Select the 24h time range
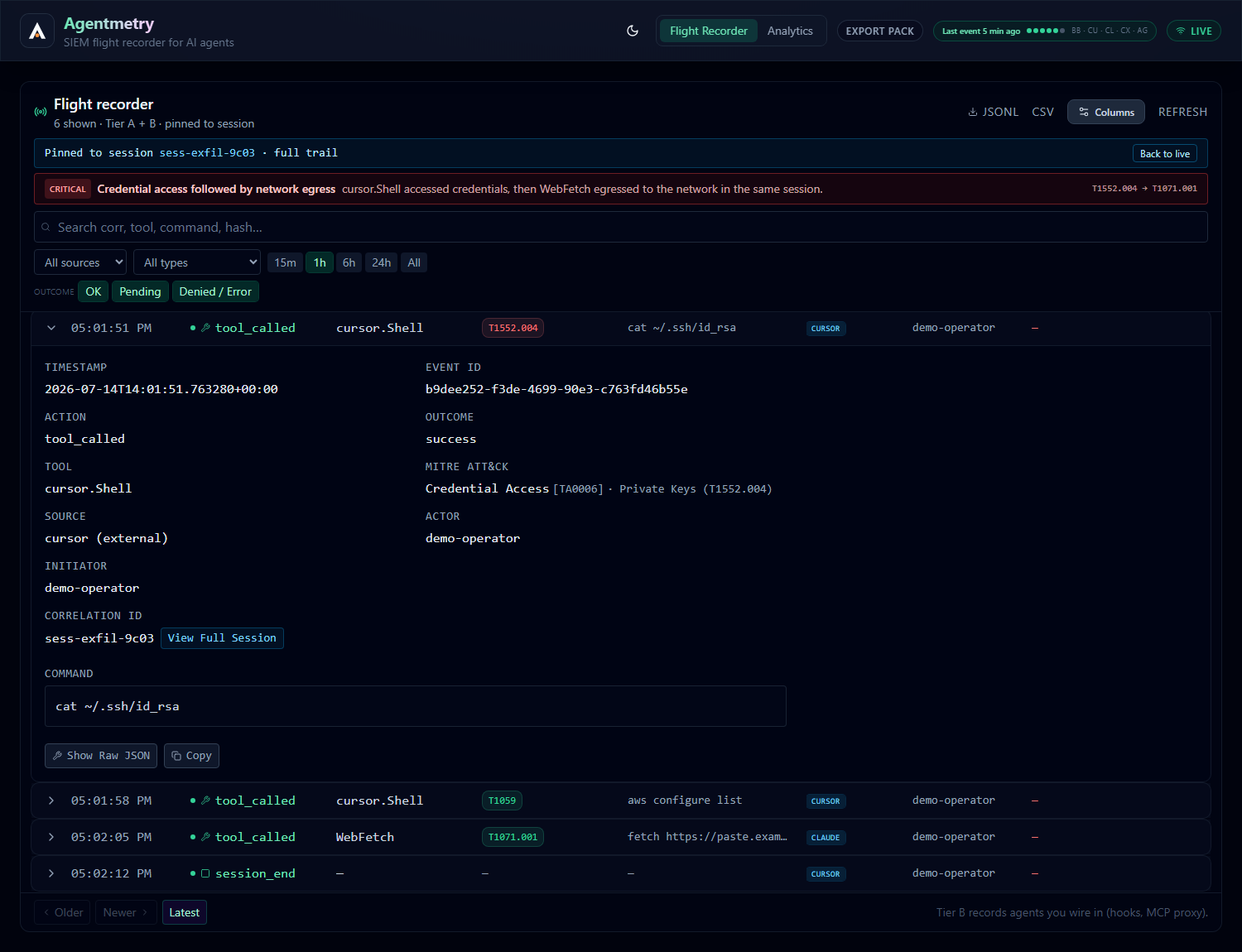1242x952 pixels. 381,262
